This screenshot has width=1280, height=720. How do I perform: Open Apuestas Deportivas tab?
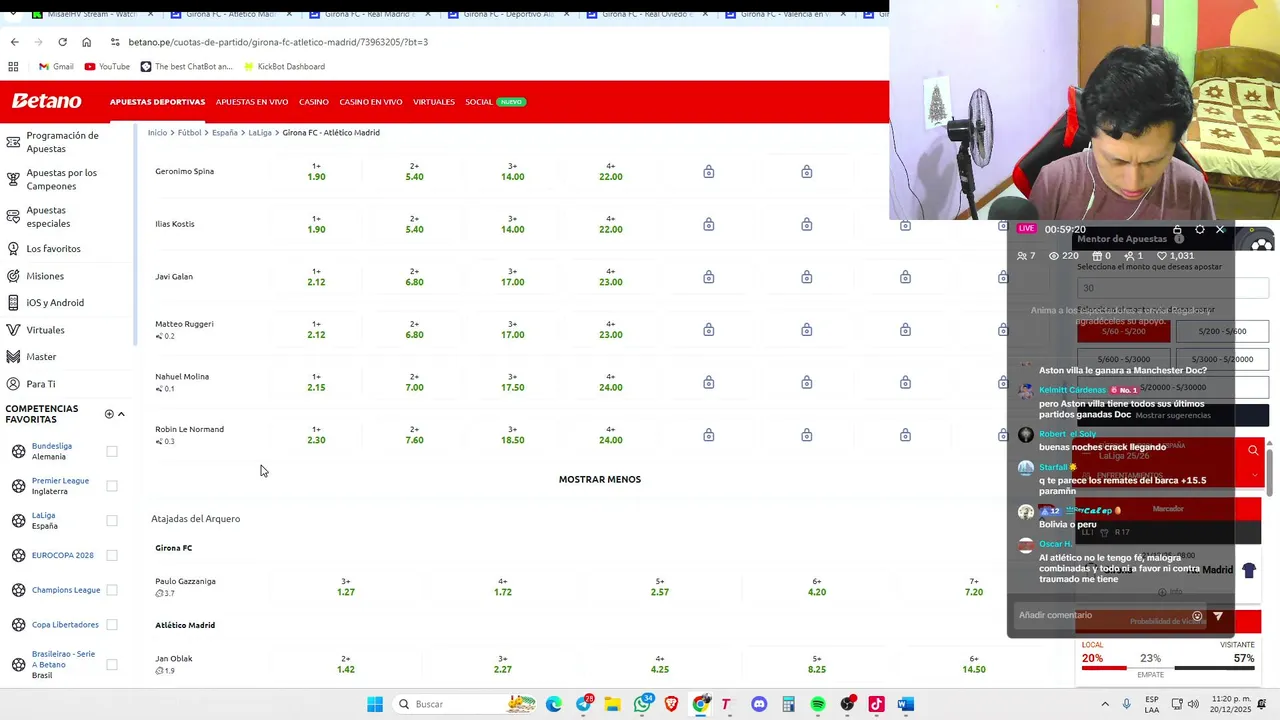157,102
